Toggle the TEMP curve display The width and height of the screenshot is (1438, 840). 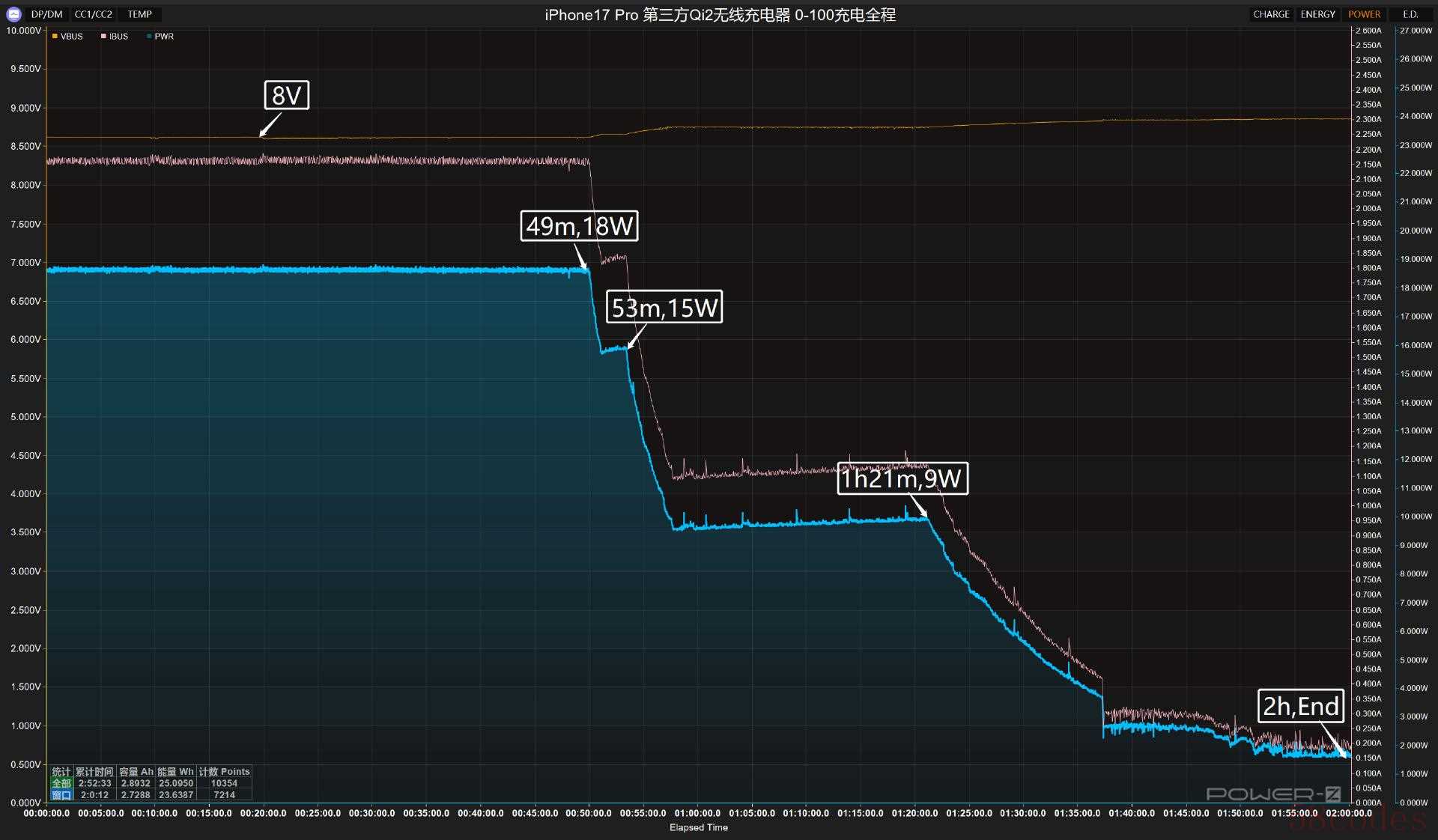[x=140, y=14]
